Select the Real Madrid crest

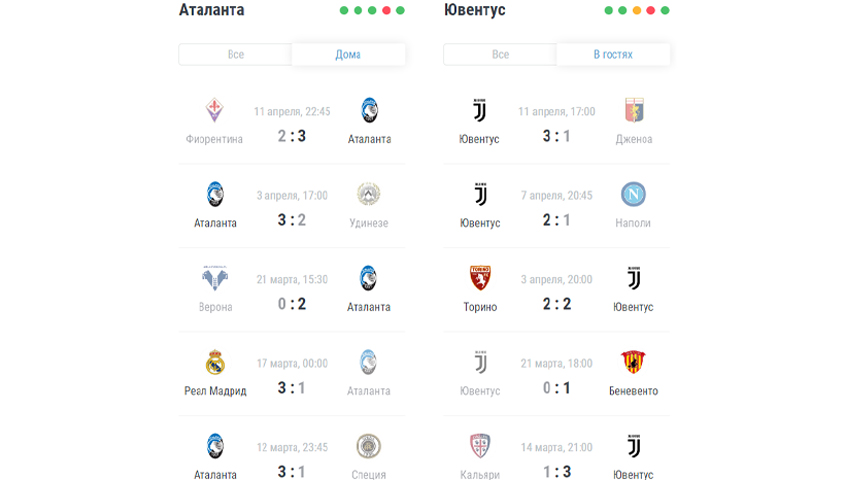click(x=215, y=362)
